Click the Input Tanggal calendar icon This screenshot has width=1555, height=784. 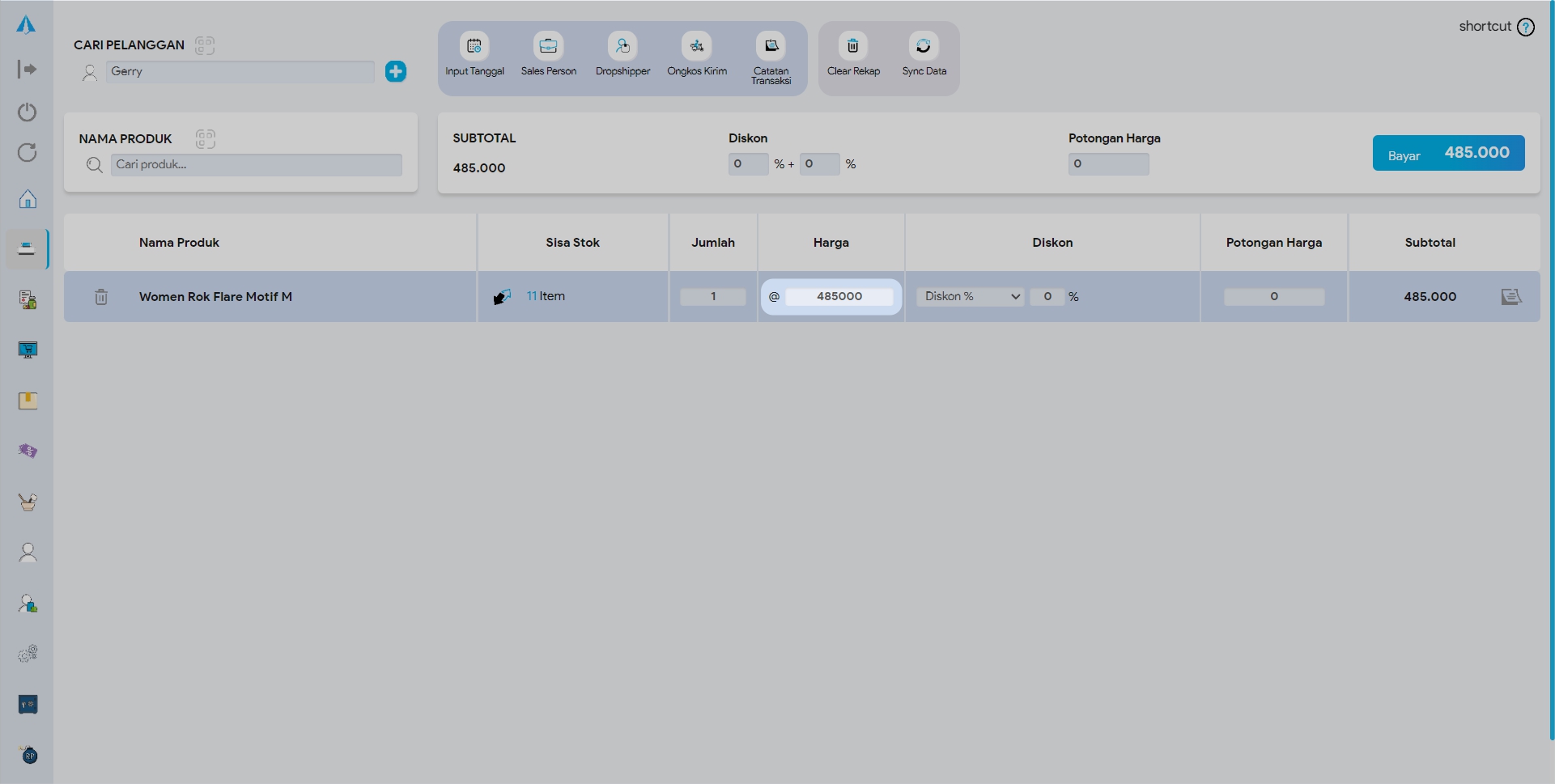click(474, 46)
